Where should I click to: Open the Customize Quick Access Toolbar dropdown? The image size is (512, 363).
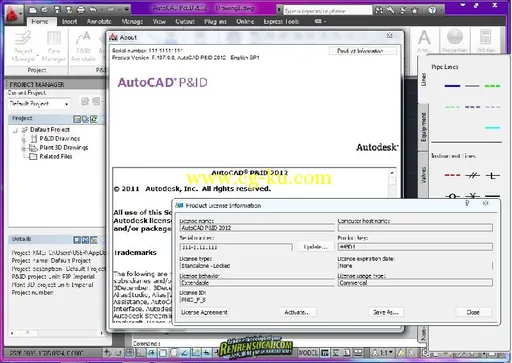(x=127, y=10)
